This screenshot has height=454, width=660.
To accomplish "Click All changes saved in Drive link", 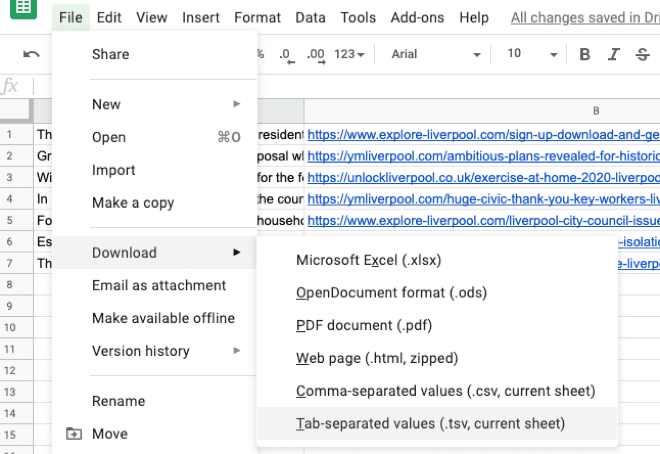I will coord(585,18).
